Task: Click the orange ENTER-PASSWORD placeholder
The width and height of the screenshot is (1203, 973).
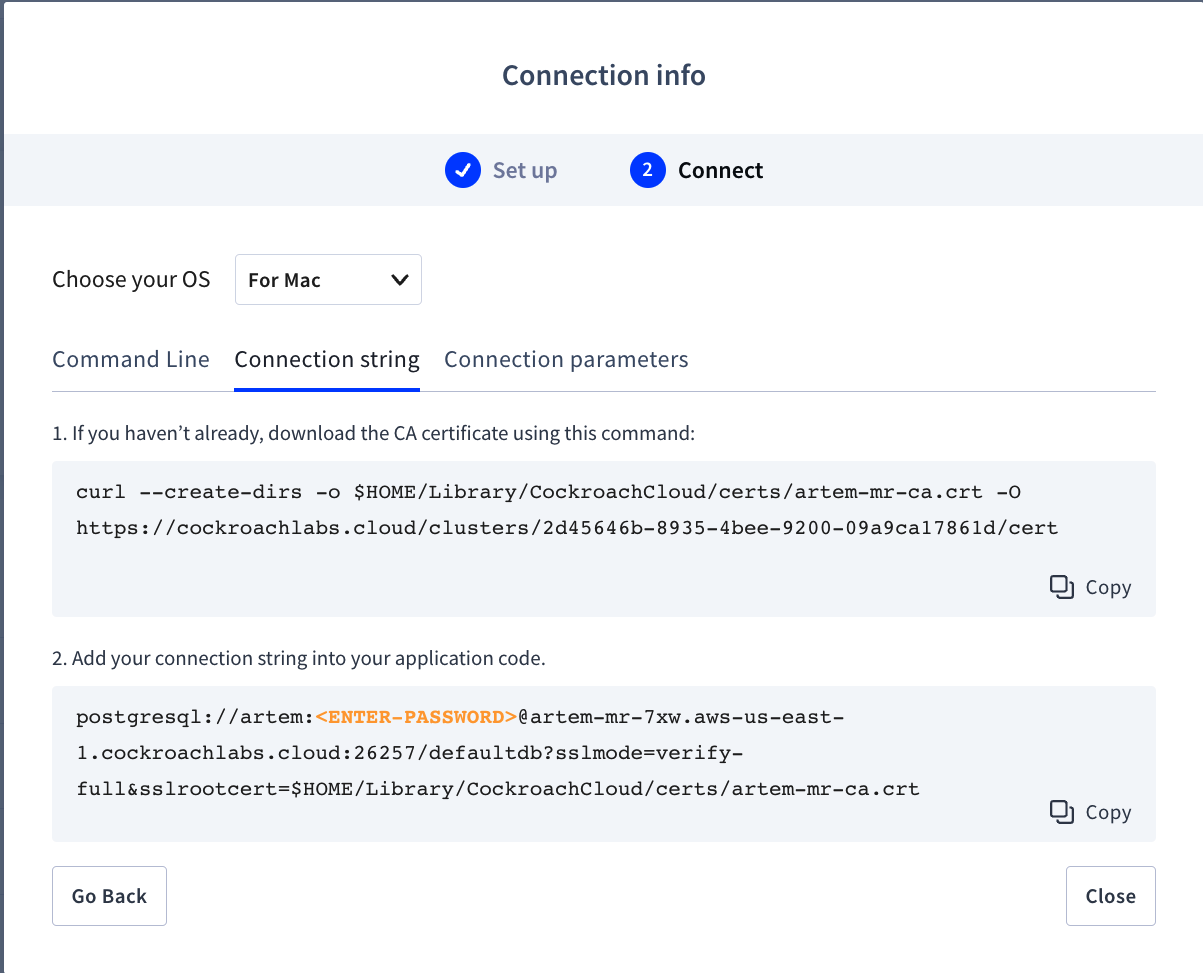Action: 416,717
